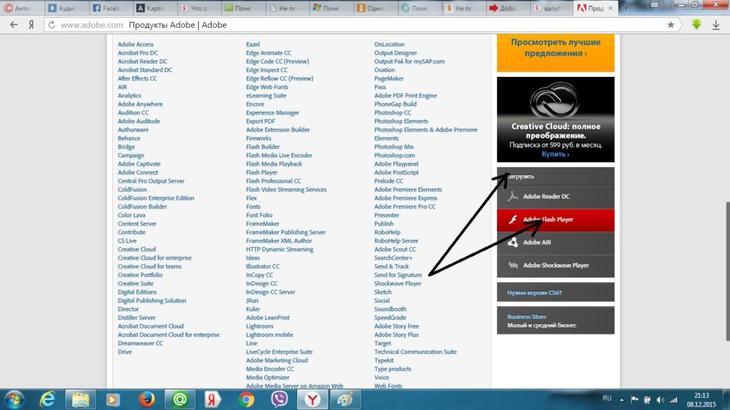This screenshot has width=730, height=410.
Task: Open downloads via the green arrow icon
Action: click(x=696, y=24)
